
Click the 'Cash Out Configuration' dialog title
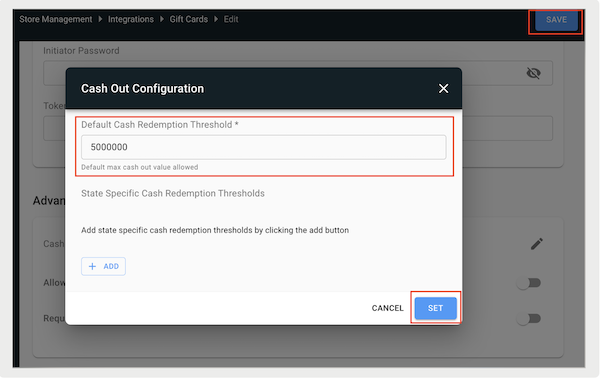point(142,88)
